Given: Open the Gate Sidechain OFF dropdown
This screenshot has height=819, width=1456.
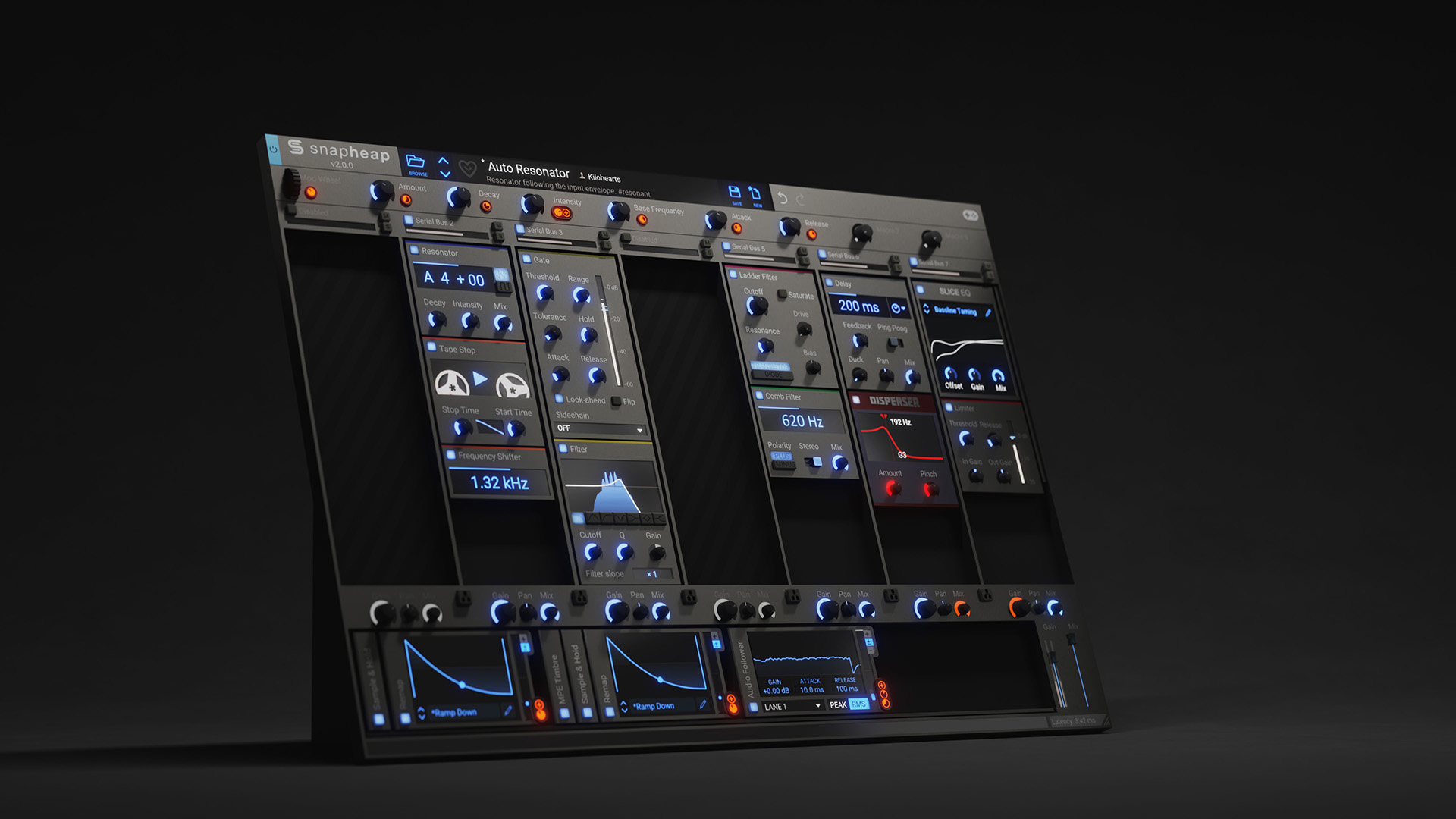Looking at the screenshot, I should [599, 429].
